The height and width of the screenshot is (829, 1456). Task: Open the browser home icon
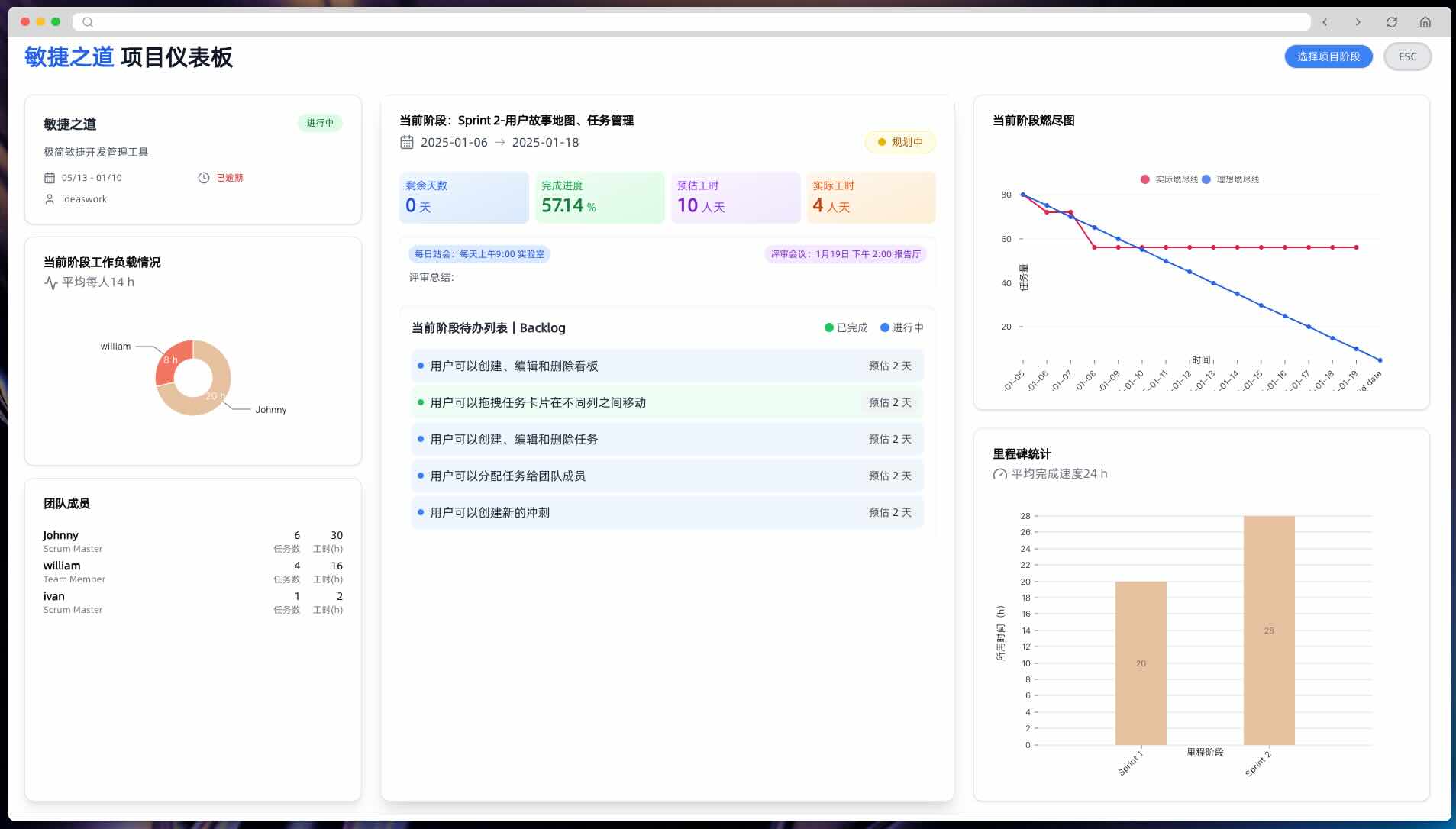[x=1425, y=22]
